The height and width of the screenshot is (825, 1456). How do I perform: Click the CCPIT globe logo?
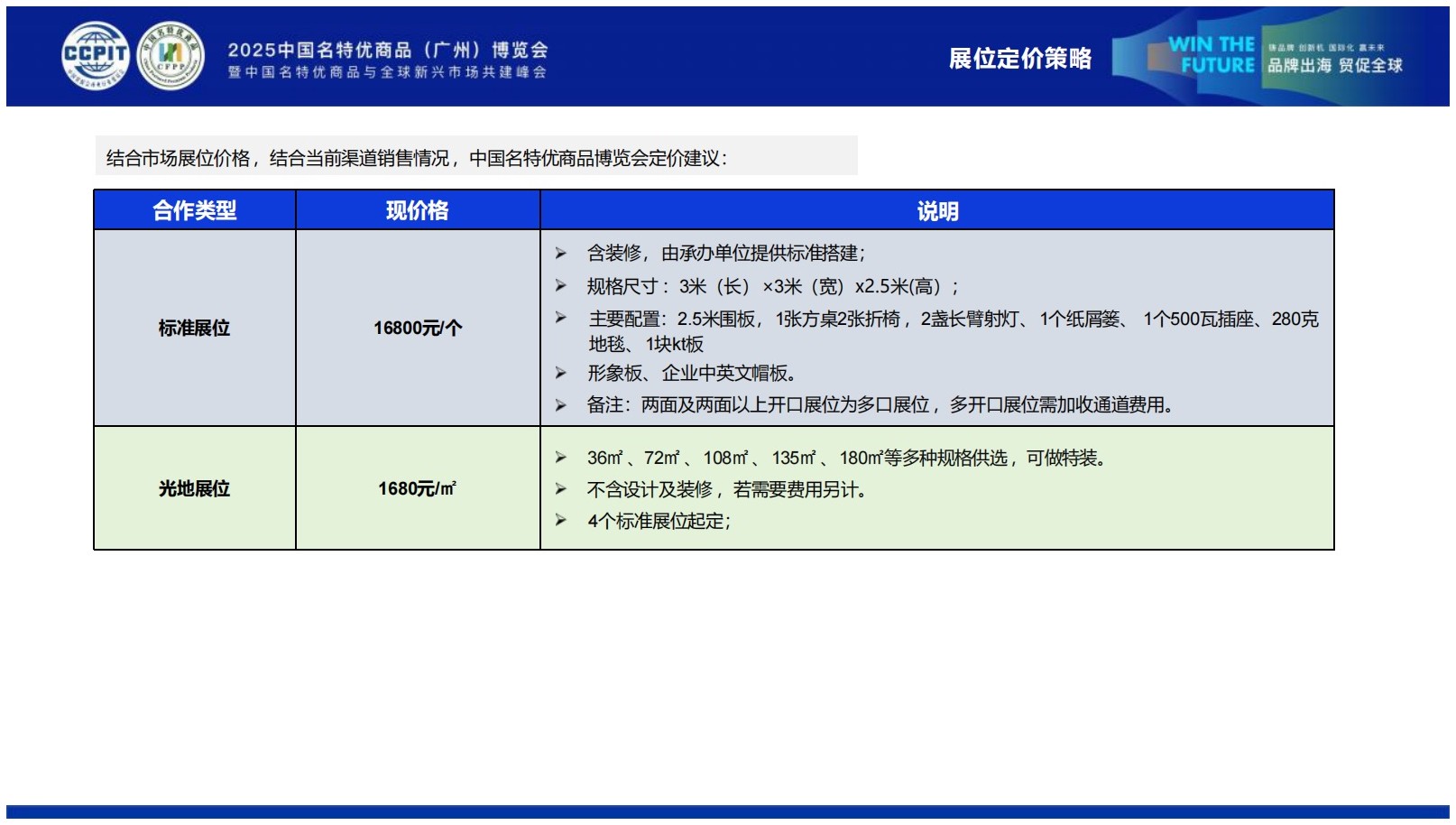point(96,55)
